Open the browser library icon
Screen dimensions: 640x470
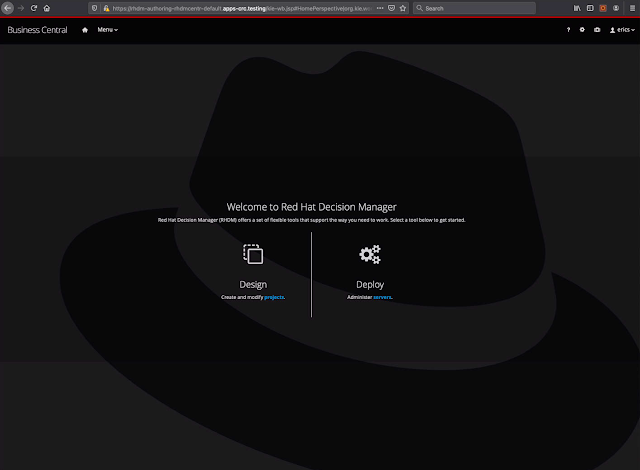coord(577,8)
